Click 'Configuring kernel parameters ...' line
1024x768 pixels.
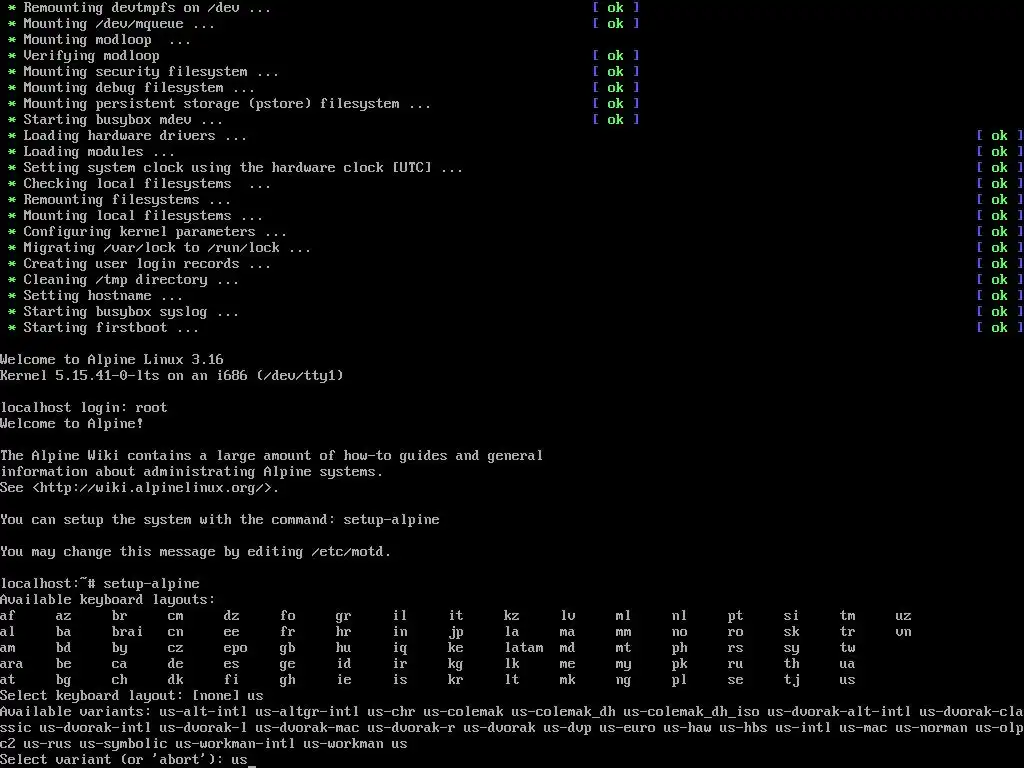pyautogui.click(x=155, y=232)
